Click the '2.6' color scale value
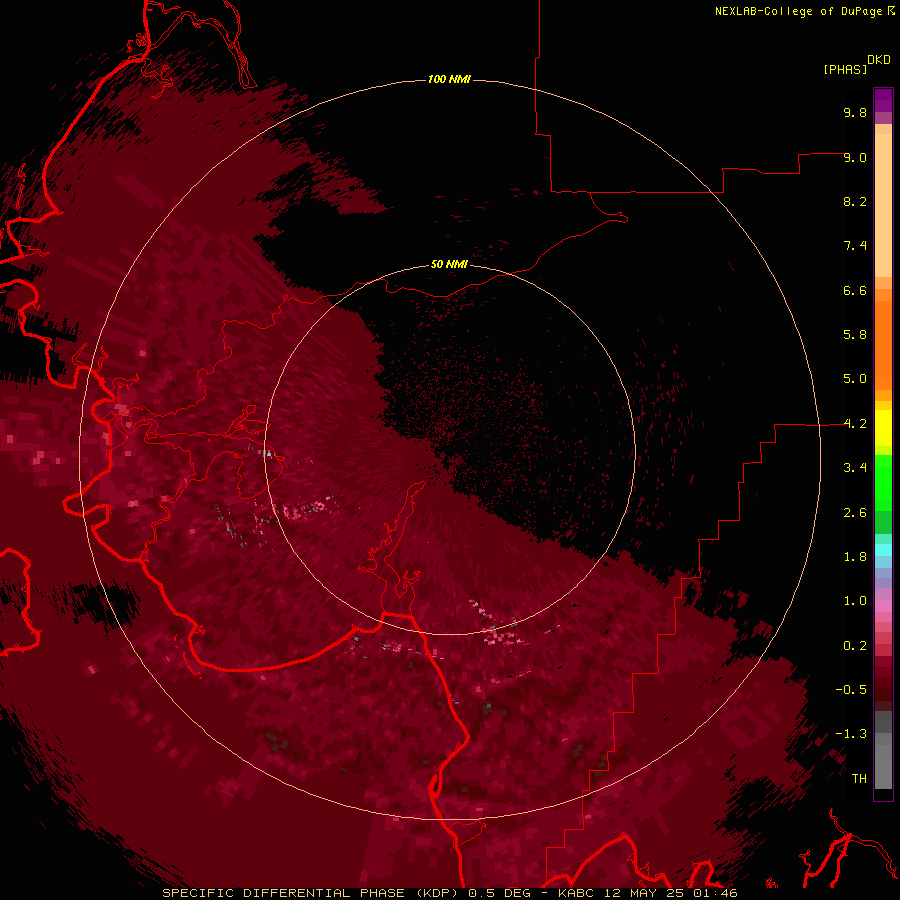This screenshot has width=900, height=900. [855, 513]
